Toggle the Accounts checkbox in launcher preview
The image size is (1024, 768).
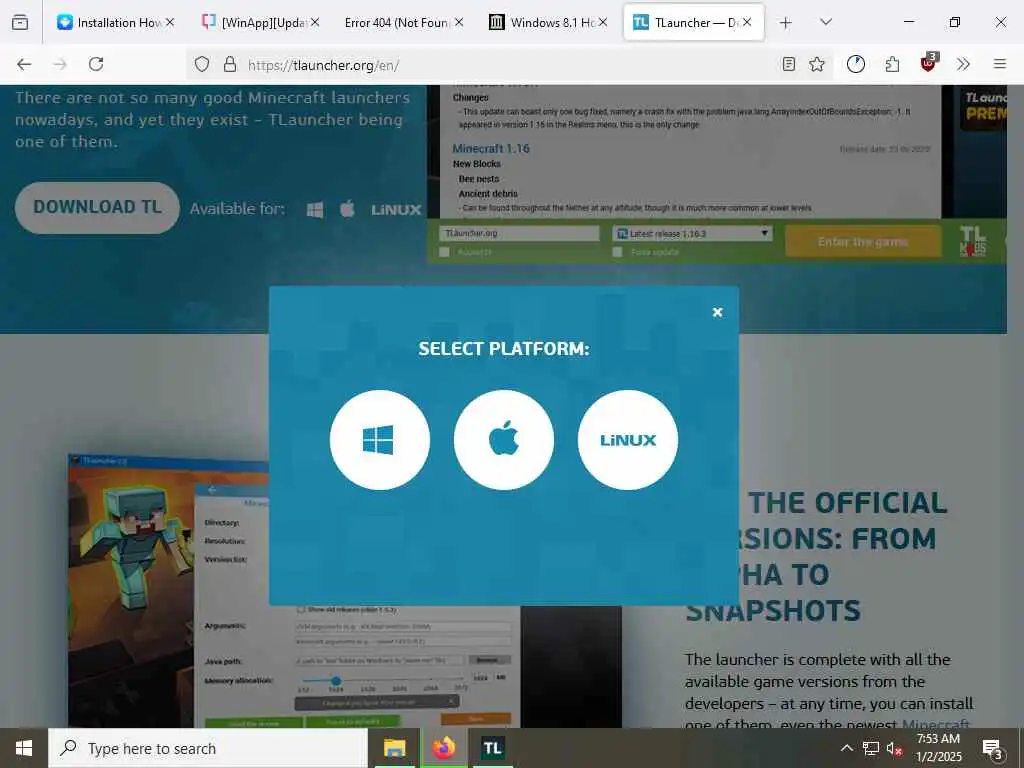click(x=445, y=252)
